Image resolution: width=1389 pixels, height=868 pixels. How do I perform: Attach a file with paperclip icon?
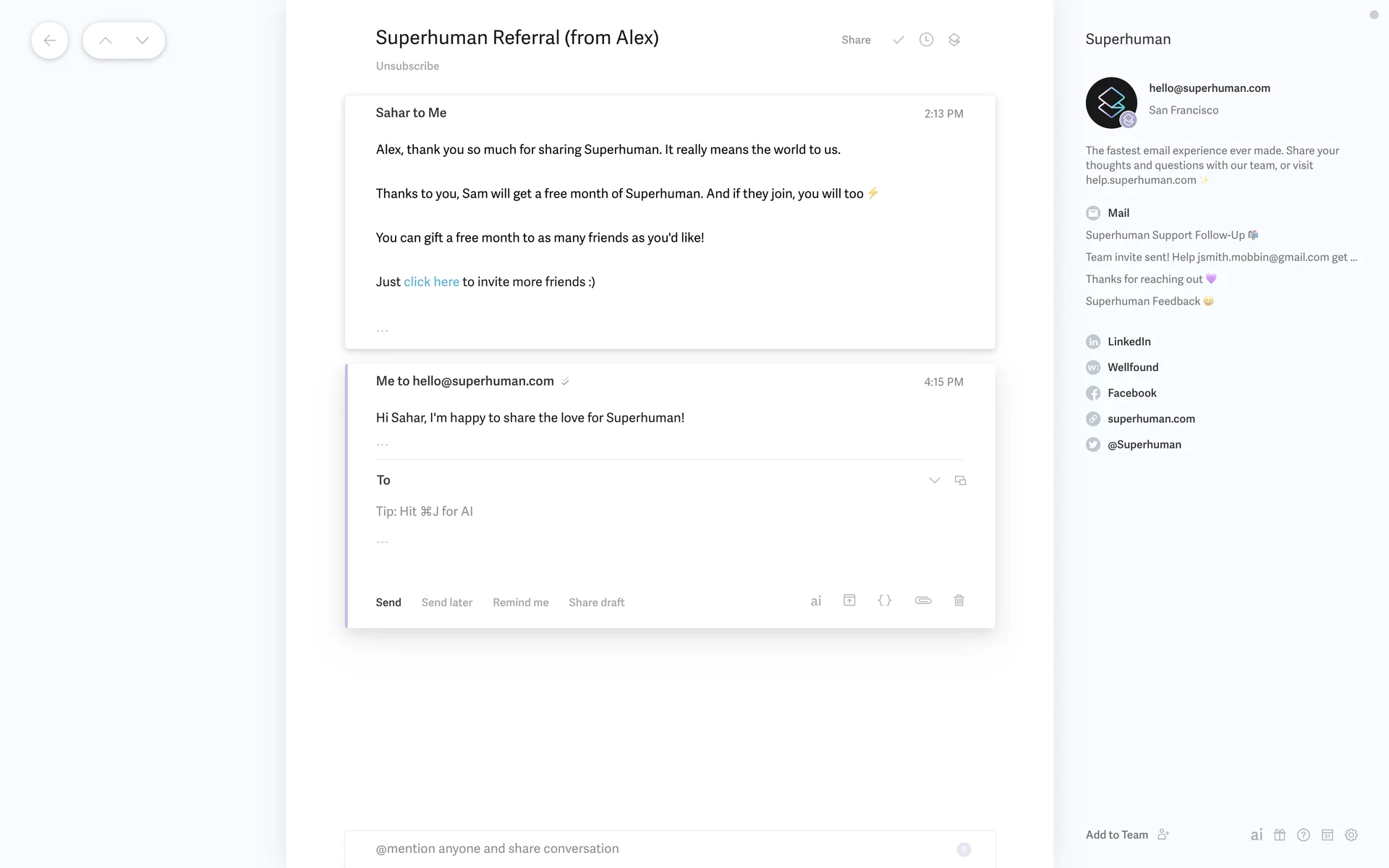click(x=923, y=600)
